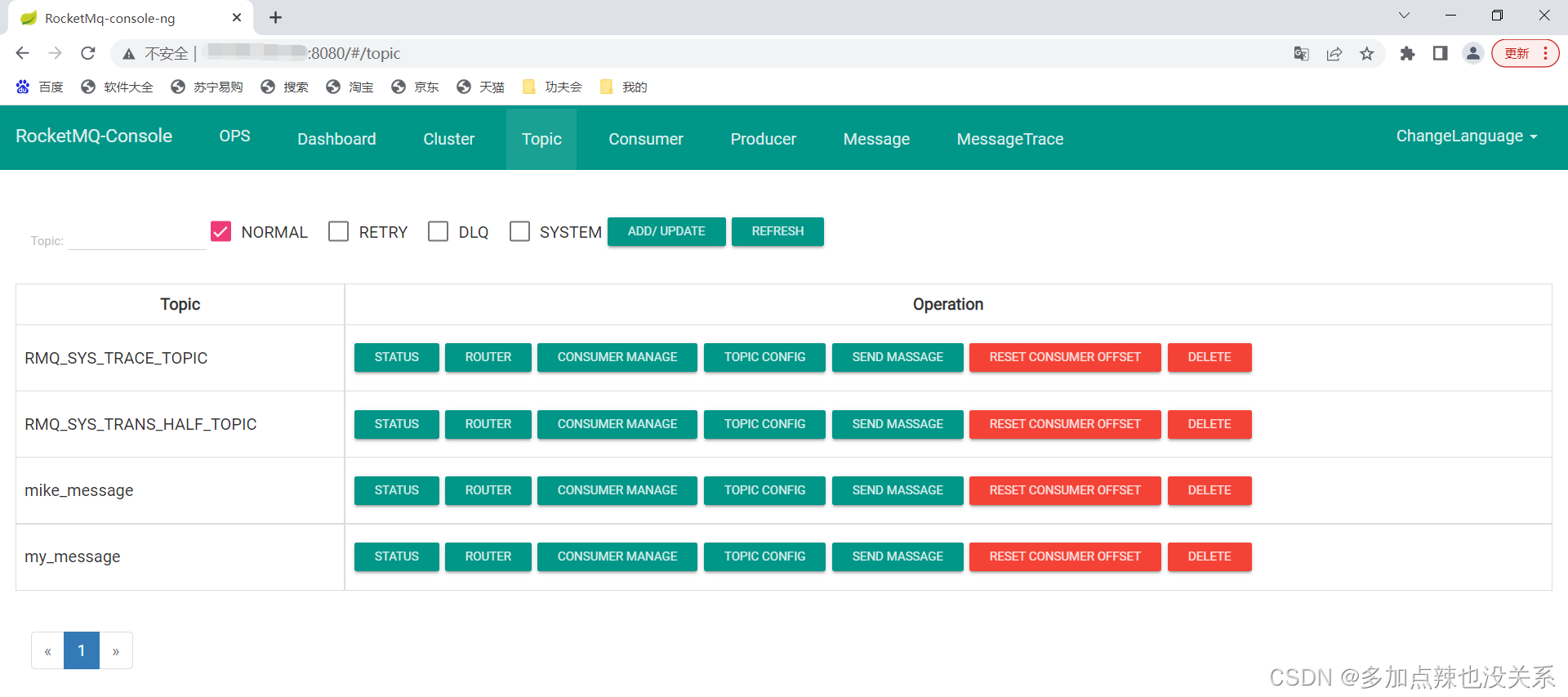Click the Chrome menu three-dot icon
Viewport: 1568px width, 697px height.
[x=1545, y=54]
